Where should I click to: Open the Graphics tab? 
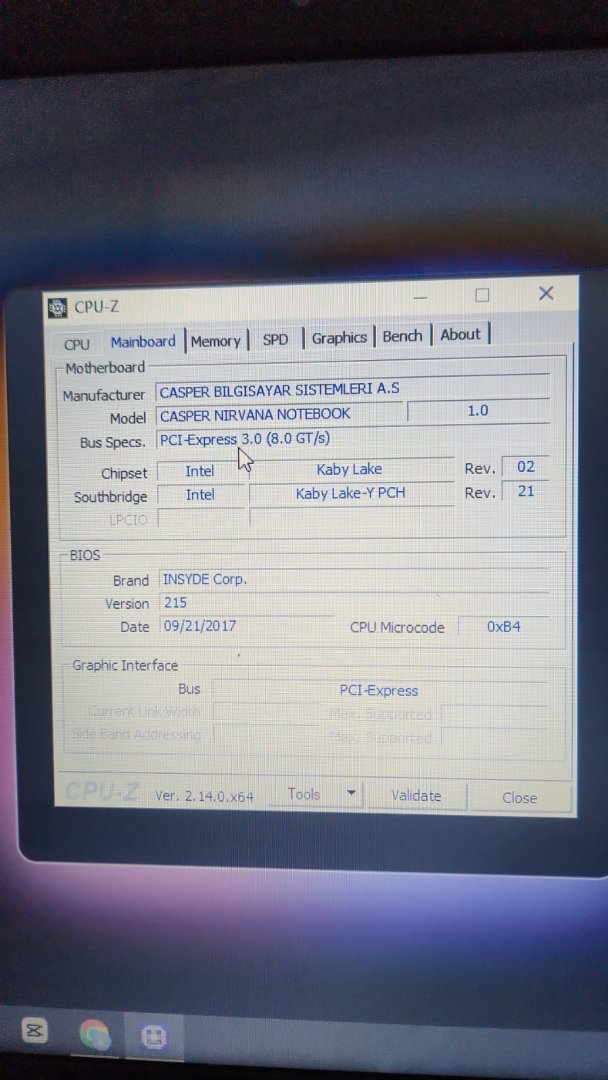point(339,338)
